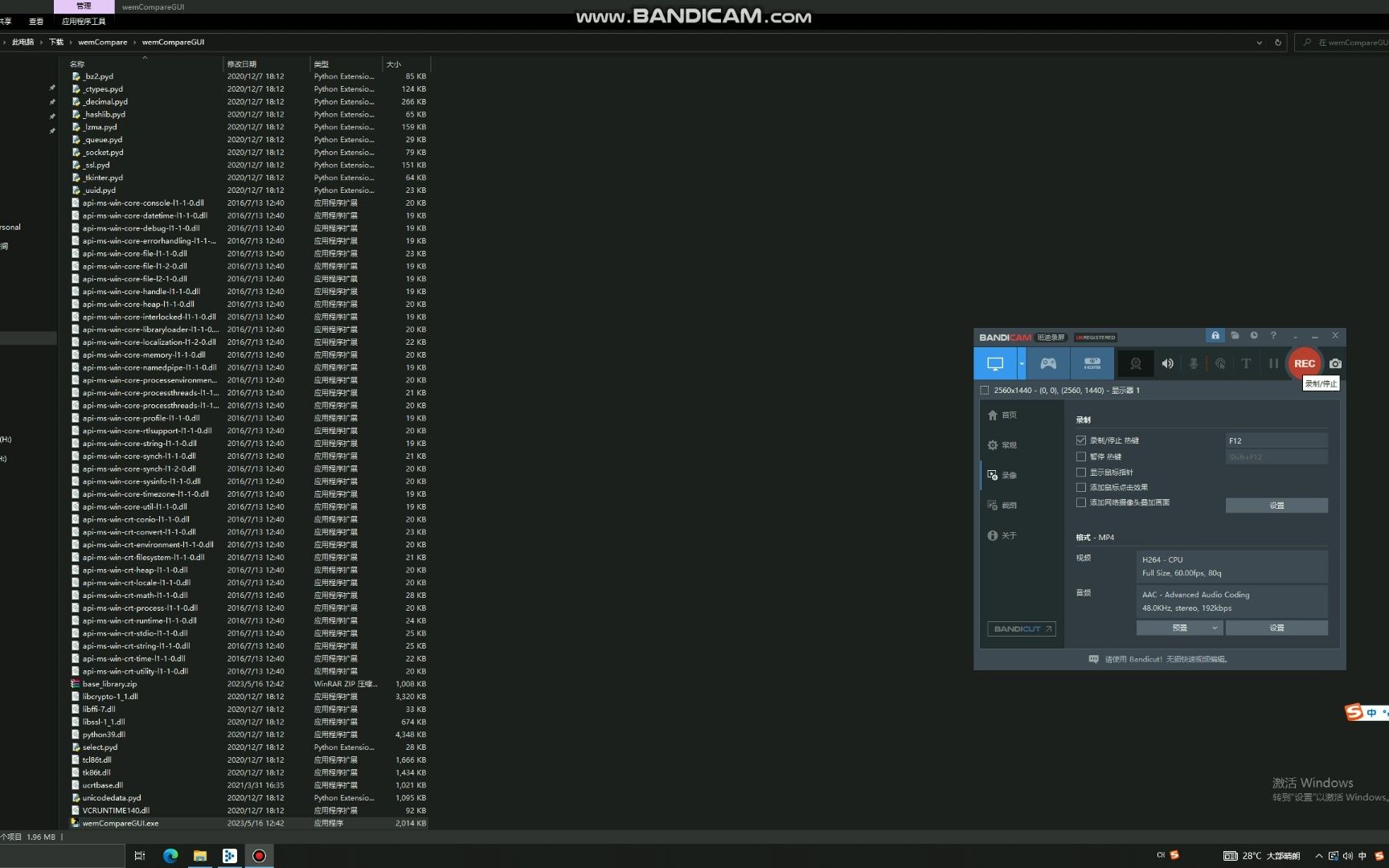Click recording area selection rectangle icon
The width and height of the screenshot is (1389, 868).
tap(985, 390)
